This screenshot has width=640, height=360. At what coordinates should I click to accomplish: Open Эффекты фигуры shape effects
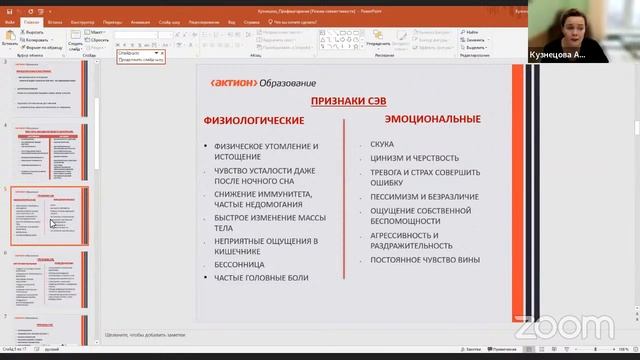pos(432,47)
